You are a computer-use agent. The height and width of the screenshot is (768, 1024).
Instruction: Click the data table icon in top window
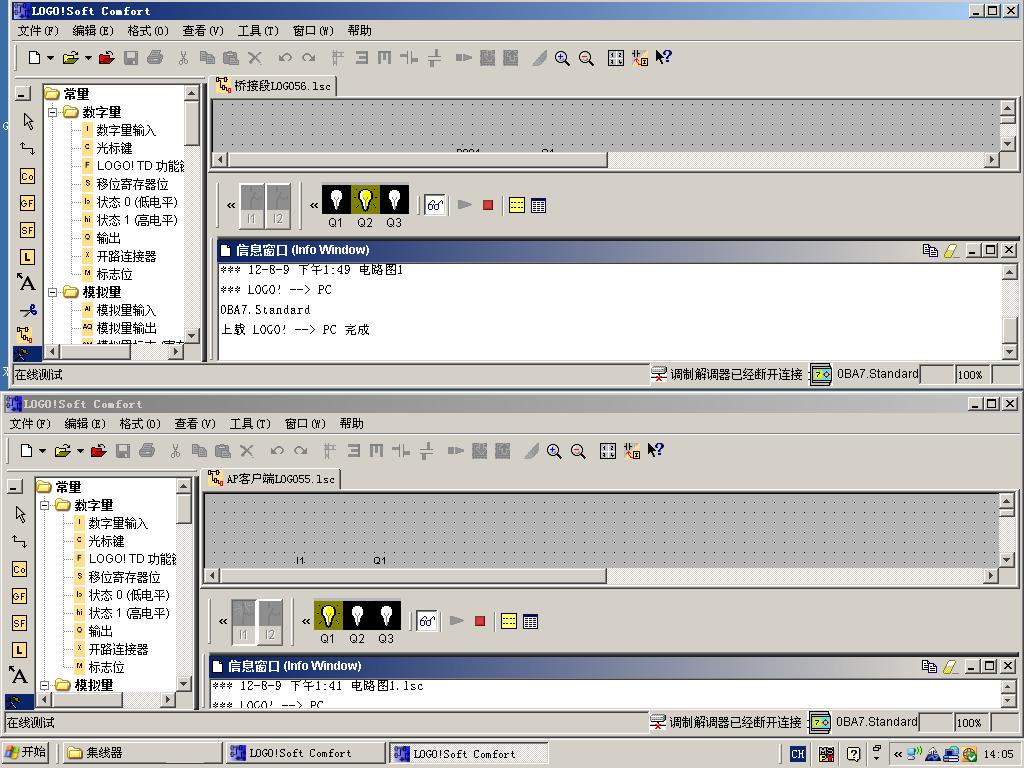coord(538,206)
